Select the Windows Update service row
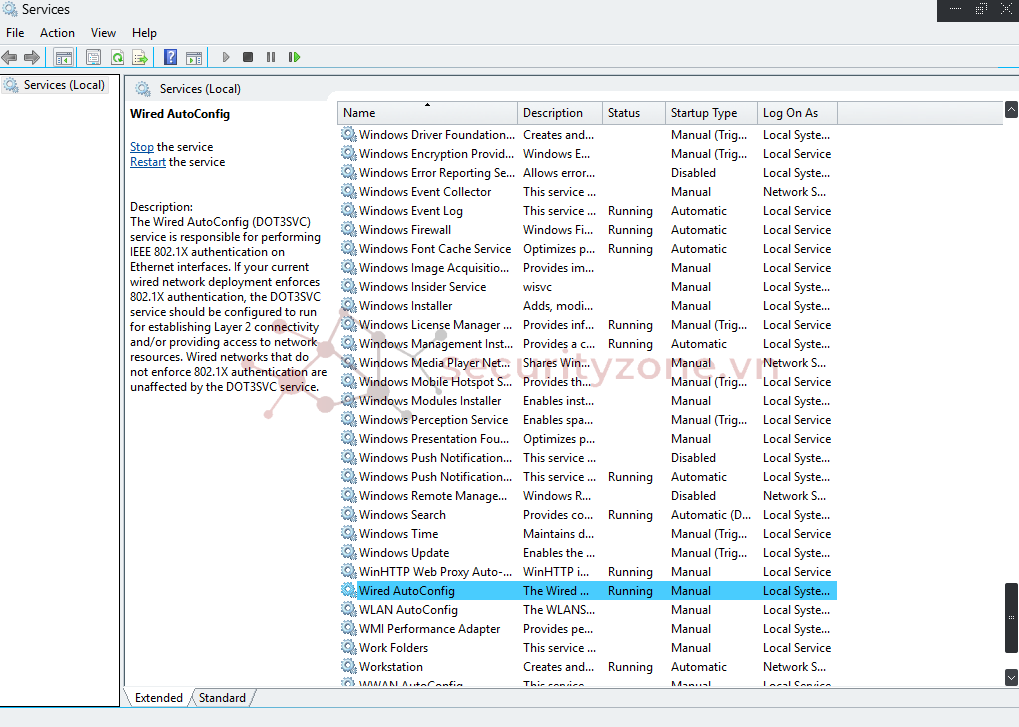1019x727 pixels. (x=404, y=553)
